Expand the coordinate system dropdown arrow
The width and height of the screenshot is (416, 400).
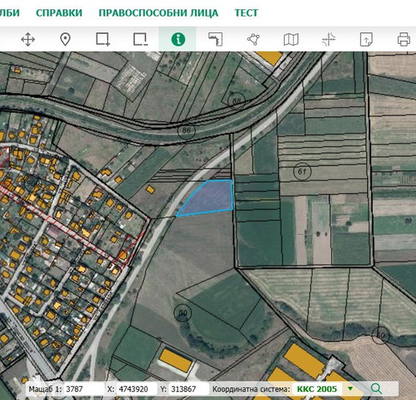tap(350, 388)
